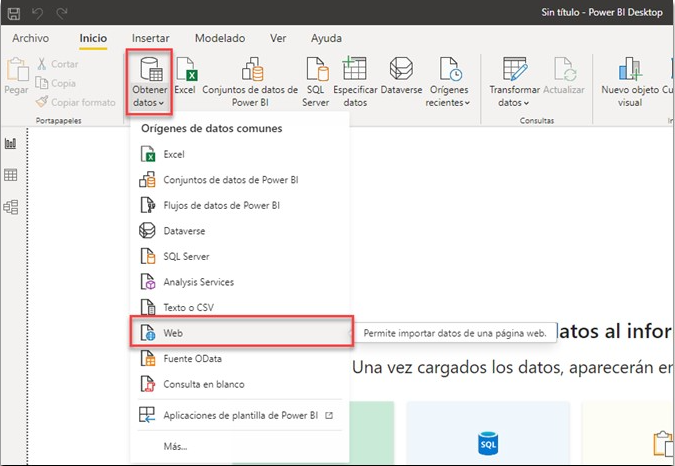Click Copia in the clipboard group
675x466 pixels.
(56, 83)
